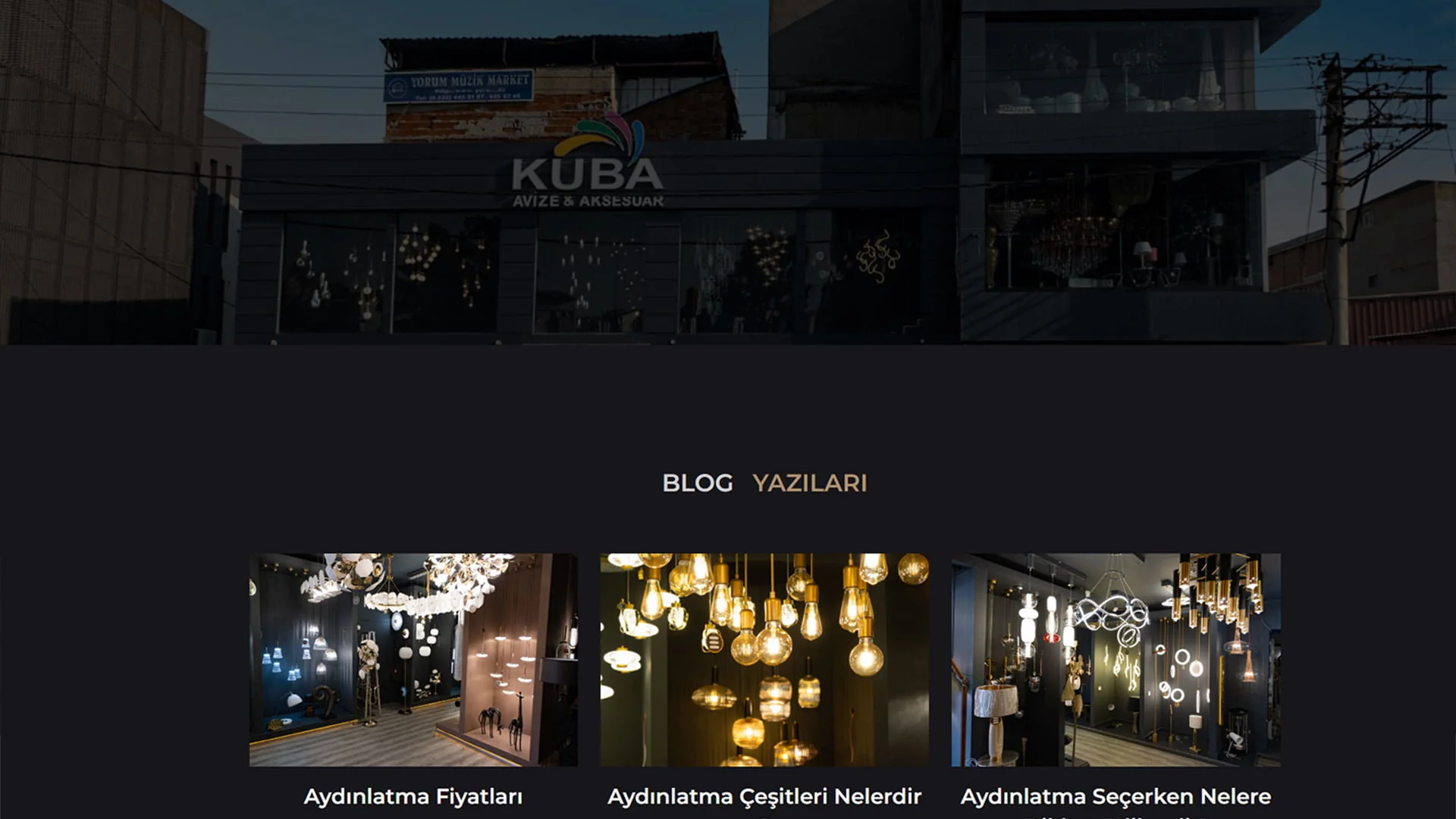This screenshot has width=1456, height=819.
Task: Click the Aydınlatma Fiyatları title link
Action: pos(413,796)
